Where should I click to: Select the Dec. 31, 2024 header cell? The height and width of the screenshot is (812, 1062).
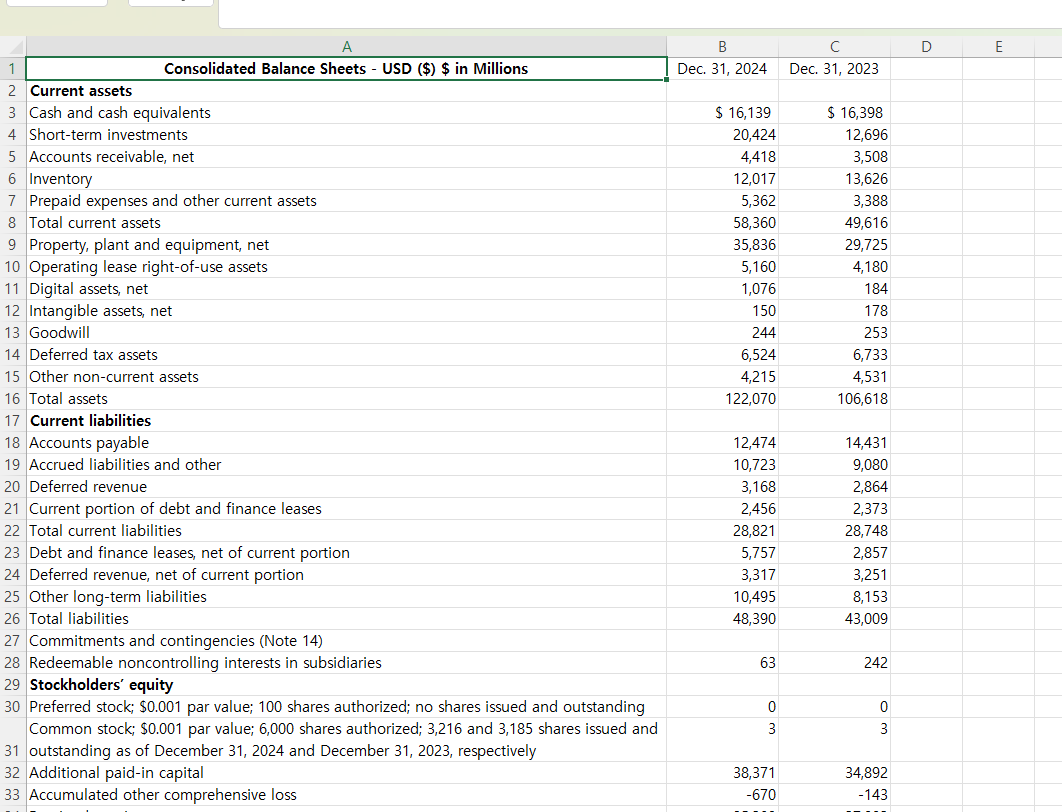click(x=723, y=68)
